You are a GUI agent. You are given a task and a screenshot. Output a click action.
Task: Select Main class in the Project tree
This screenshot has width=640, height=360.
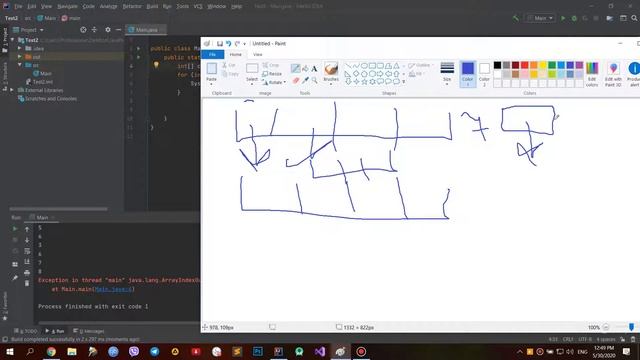point(42,73)
